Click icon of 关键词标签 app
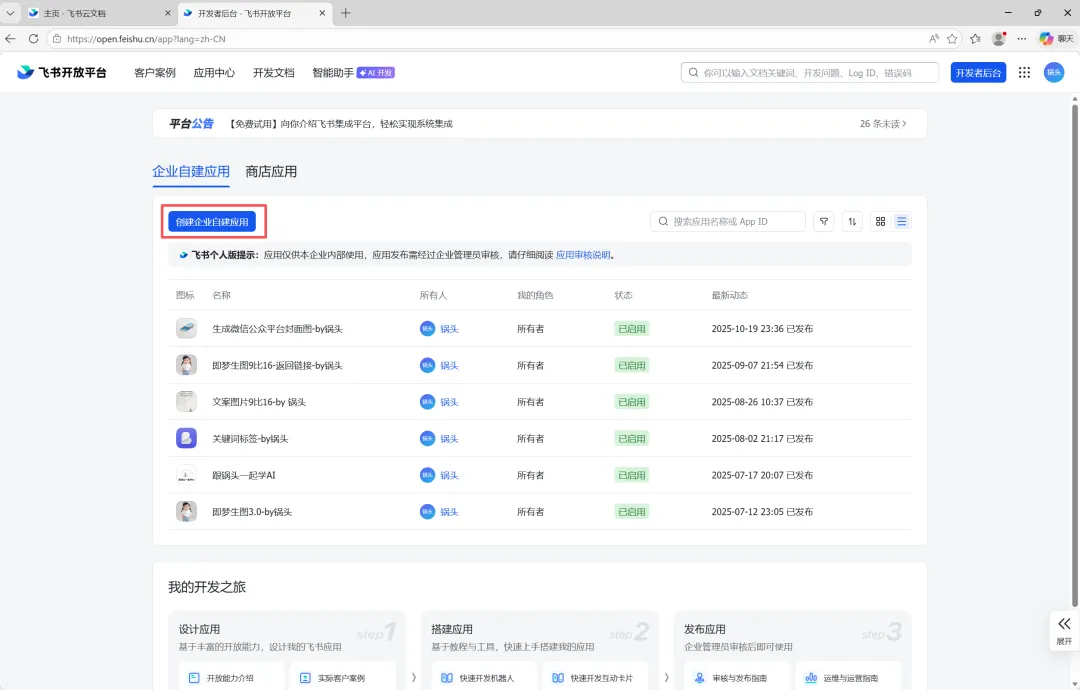This screenshot has height=690, width=1080. (186, 438)
